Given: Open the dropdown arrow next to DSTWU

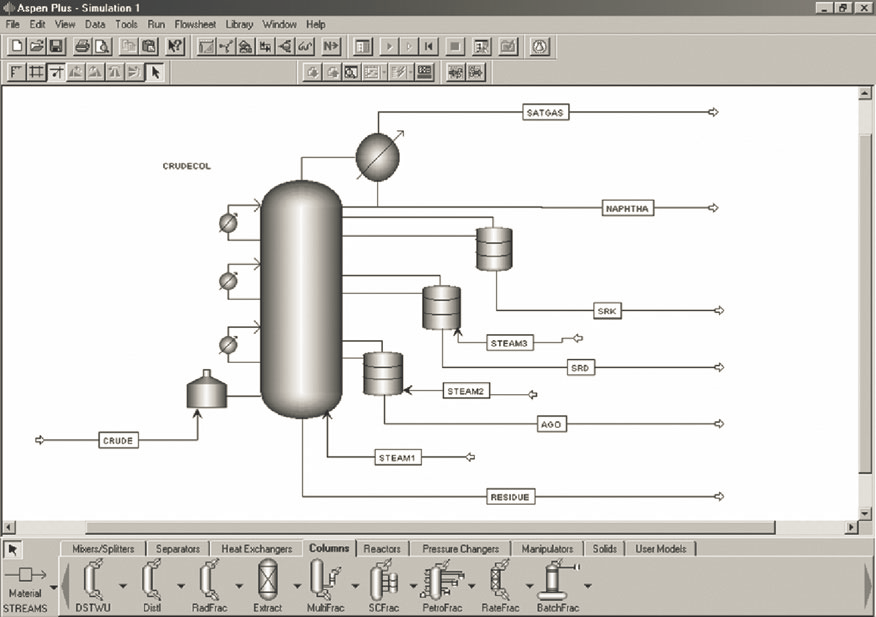Looking at the screenshot, I should 122,586.
